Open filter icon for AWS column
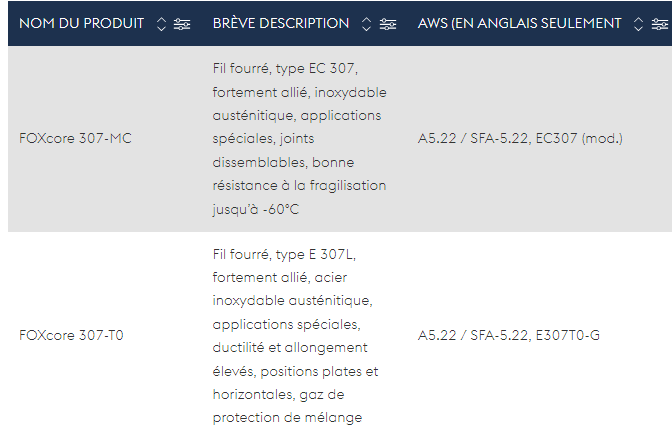This screenshot has width=672, height=436. point(660,24)
